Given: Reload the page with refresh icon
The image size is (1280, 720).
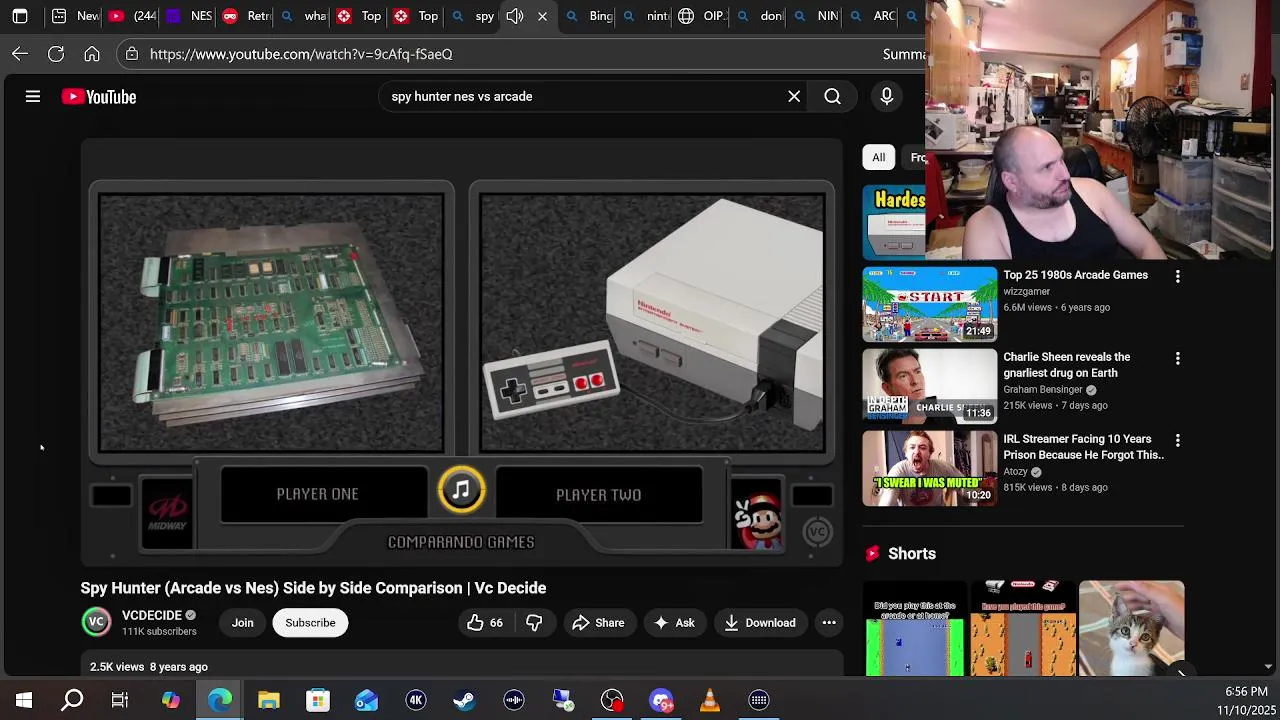Looking at the screenshot, I should (x=56, y=54).
